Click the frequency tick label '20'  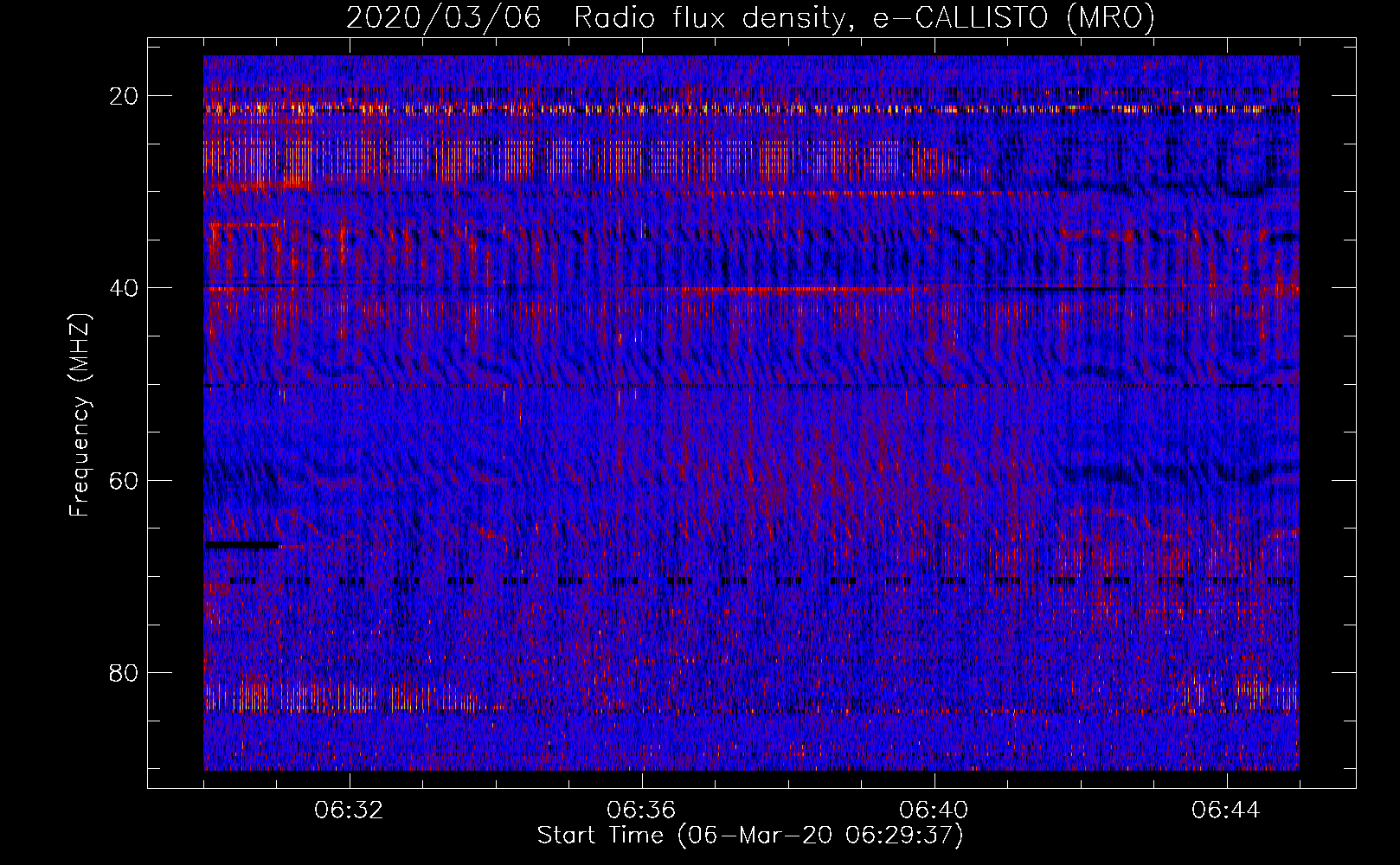[x=124, y=95]
